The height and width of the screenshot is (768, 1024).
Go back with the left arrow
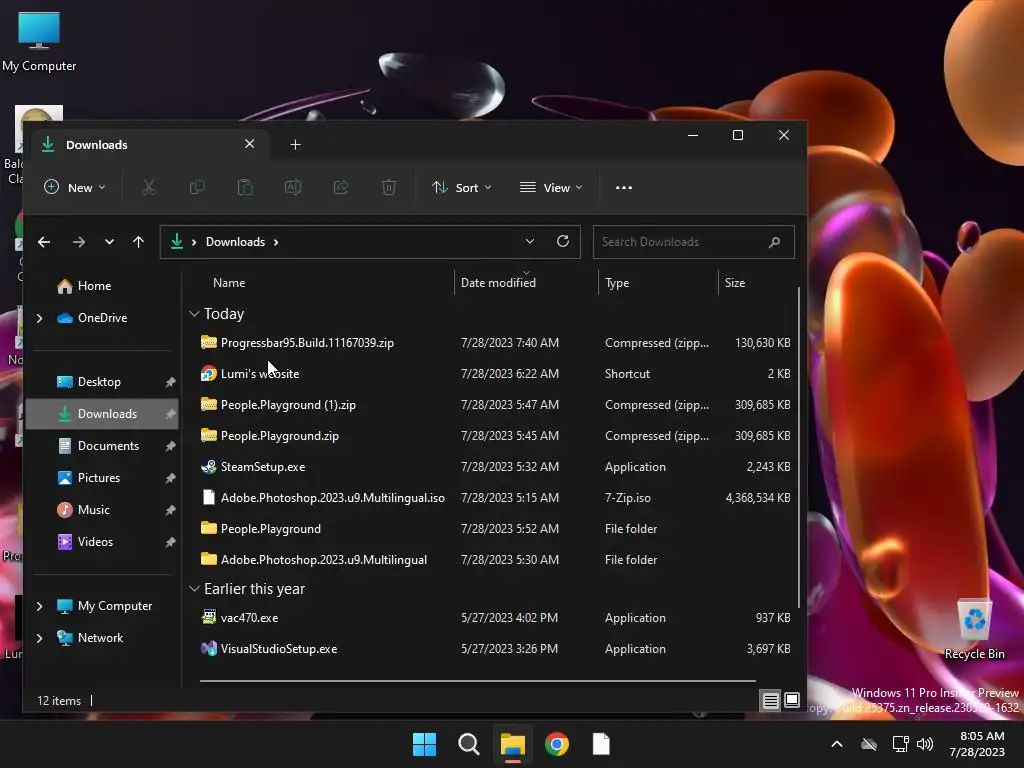44,242
